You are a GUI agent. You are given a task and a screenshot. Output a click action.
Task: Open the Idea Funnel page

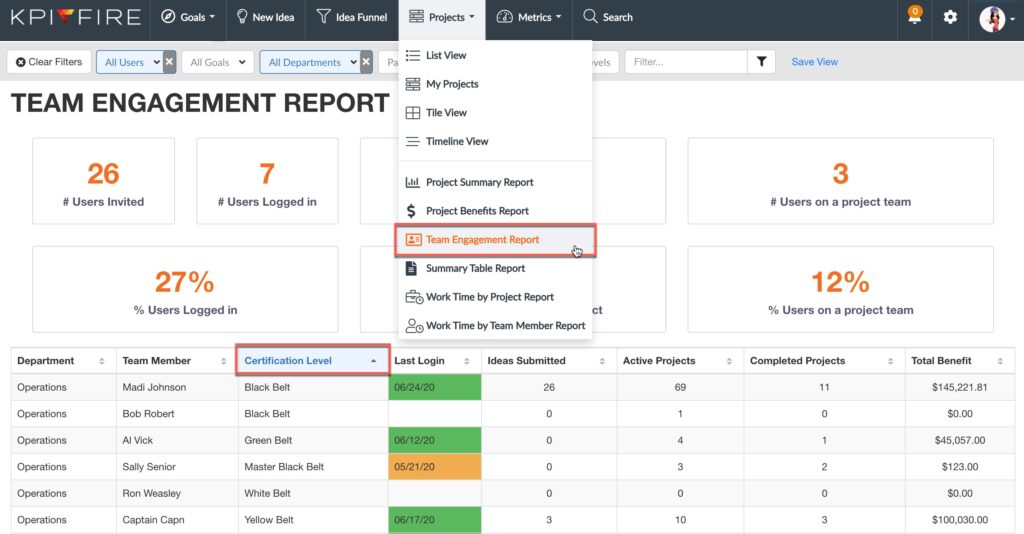tap(351, 17)
